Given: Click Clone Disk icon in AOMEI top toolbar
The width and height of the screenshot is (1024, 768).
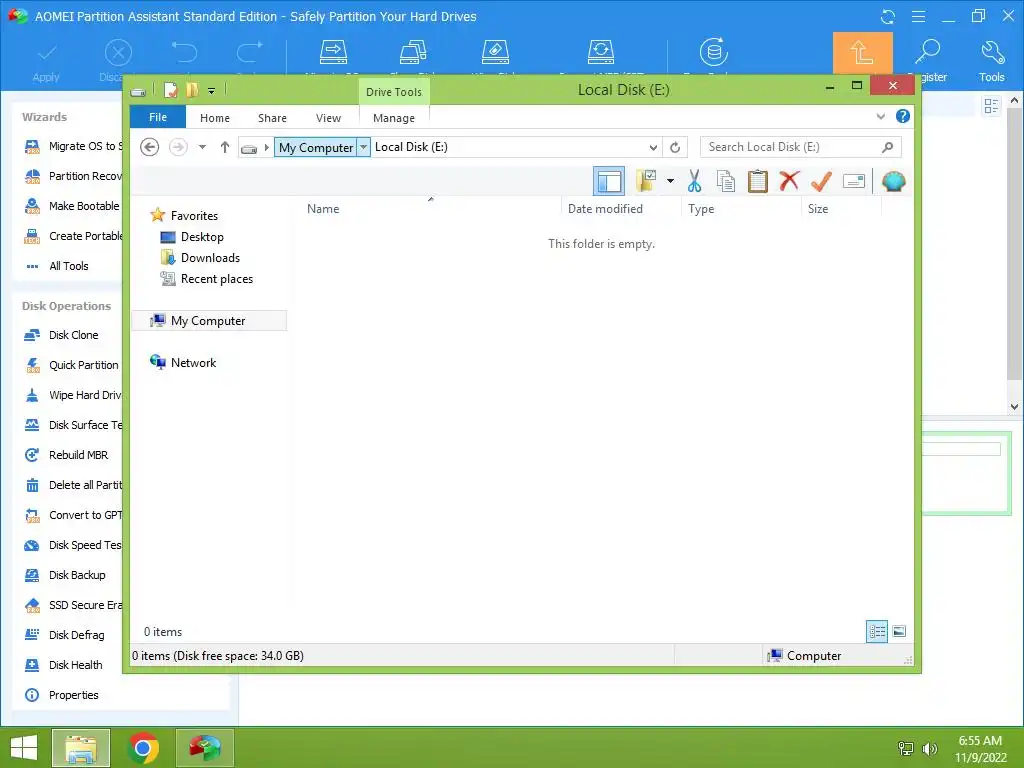Looking at the screenshot, I should pyautogui.click(x=413, y=52).
